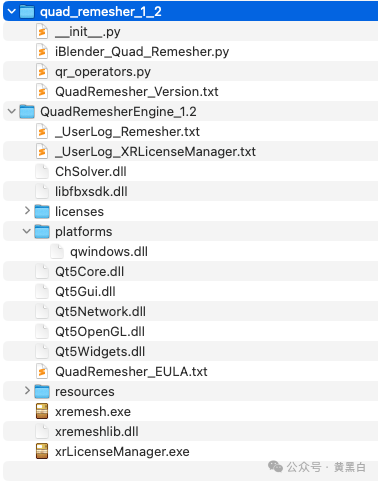Select the iBlender_Quad_Remesher.py file name
Screen dimensions: 378x482
point(142,52)
